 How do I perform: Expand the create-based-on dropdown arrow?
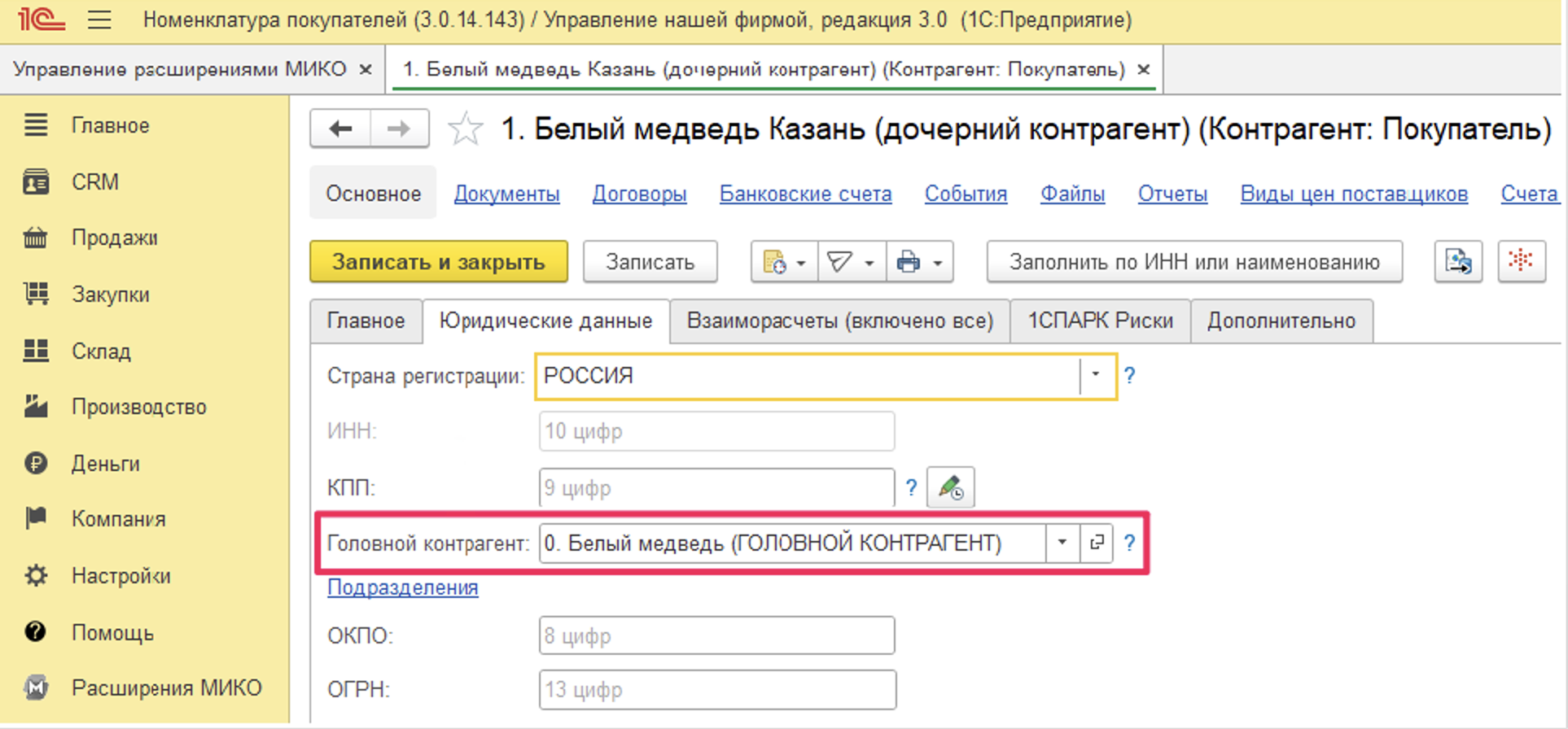pos(801,263)
